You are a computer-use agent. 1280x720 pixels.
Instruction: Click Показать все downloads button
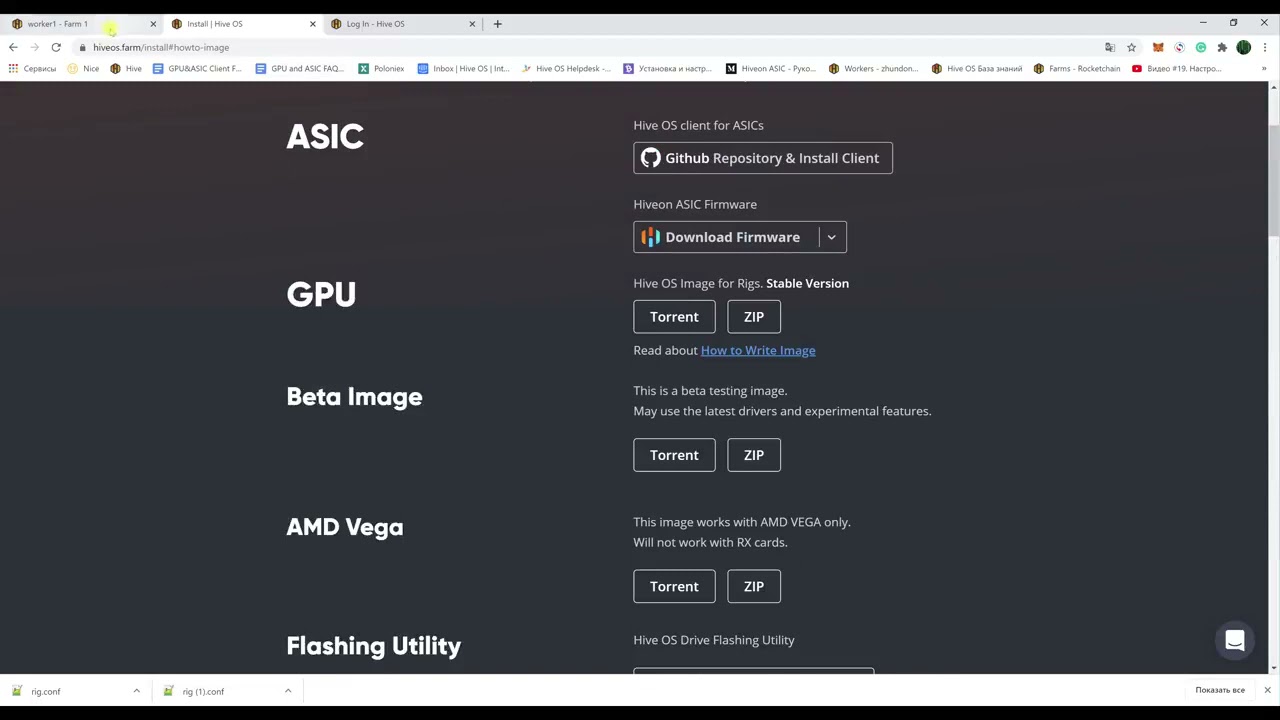pyautogui.click(x=1220, y=690)
